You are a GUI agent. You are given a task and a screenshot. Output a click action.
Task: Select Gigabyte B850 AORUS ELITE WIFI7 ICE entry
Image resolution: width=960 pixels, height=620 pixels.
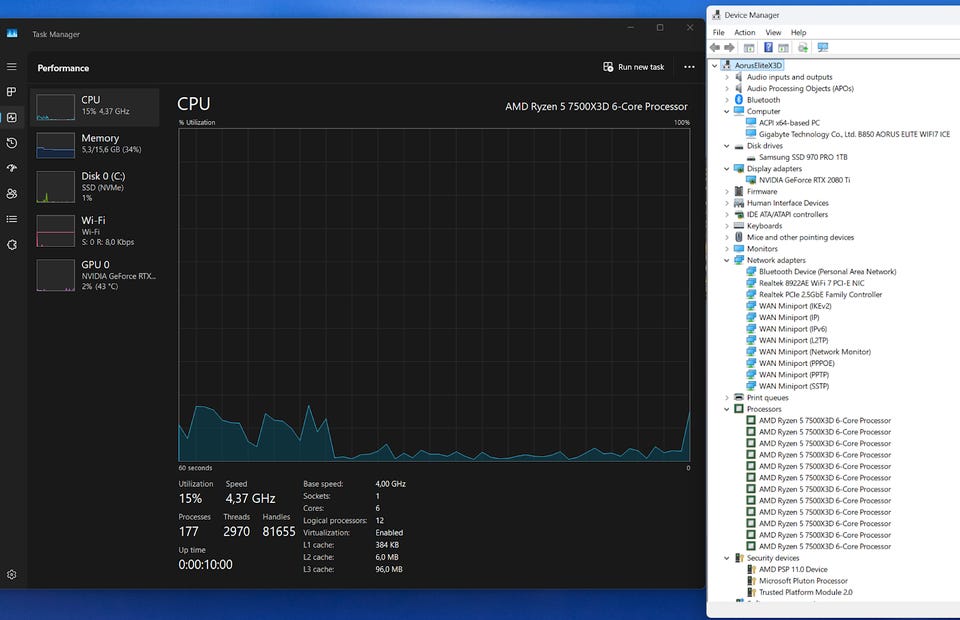(854, 134)
